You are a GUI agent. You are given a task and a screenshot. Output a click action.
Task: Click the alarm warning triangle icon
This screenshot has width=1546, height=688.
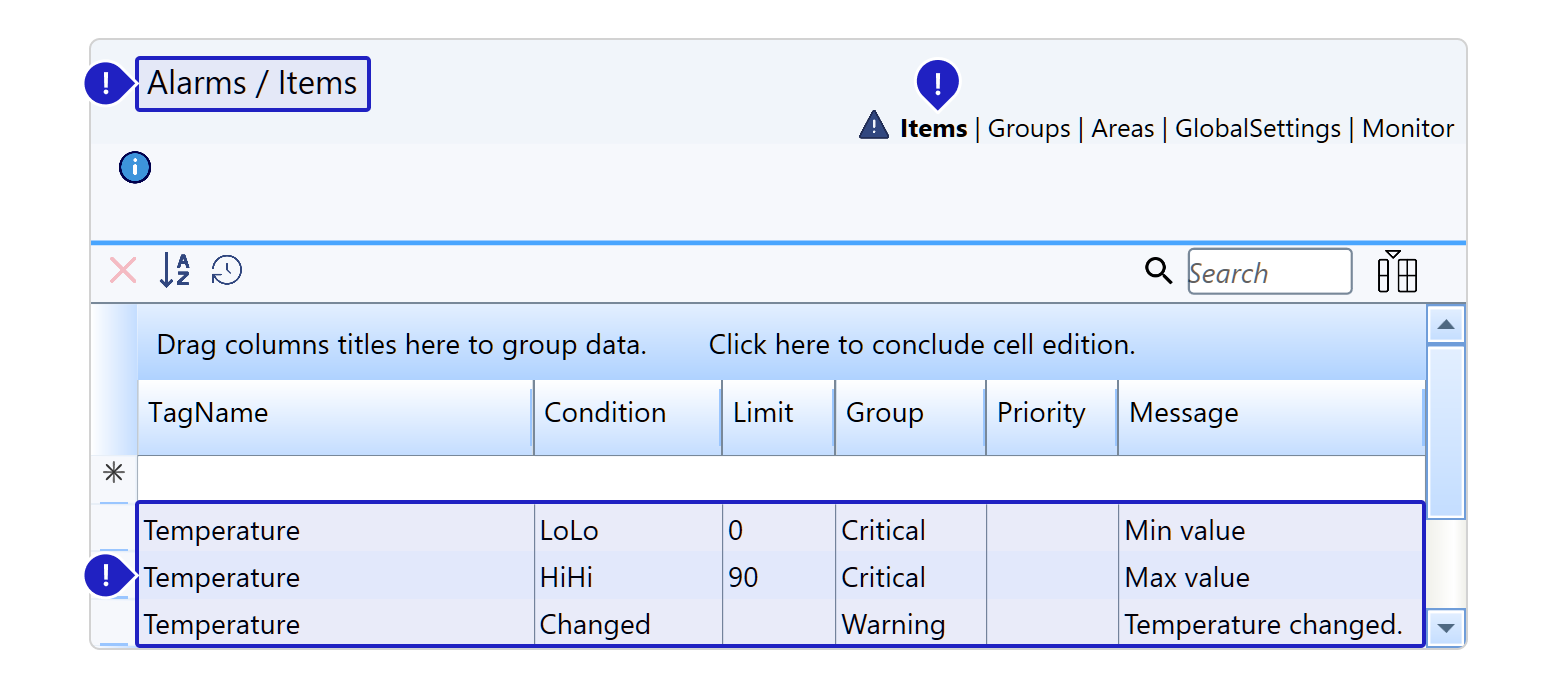click(x=874, y=126)
